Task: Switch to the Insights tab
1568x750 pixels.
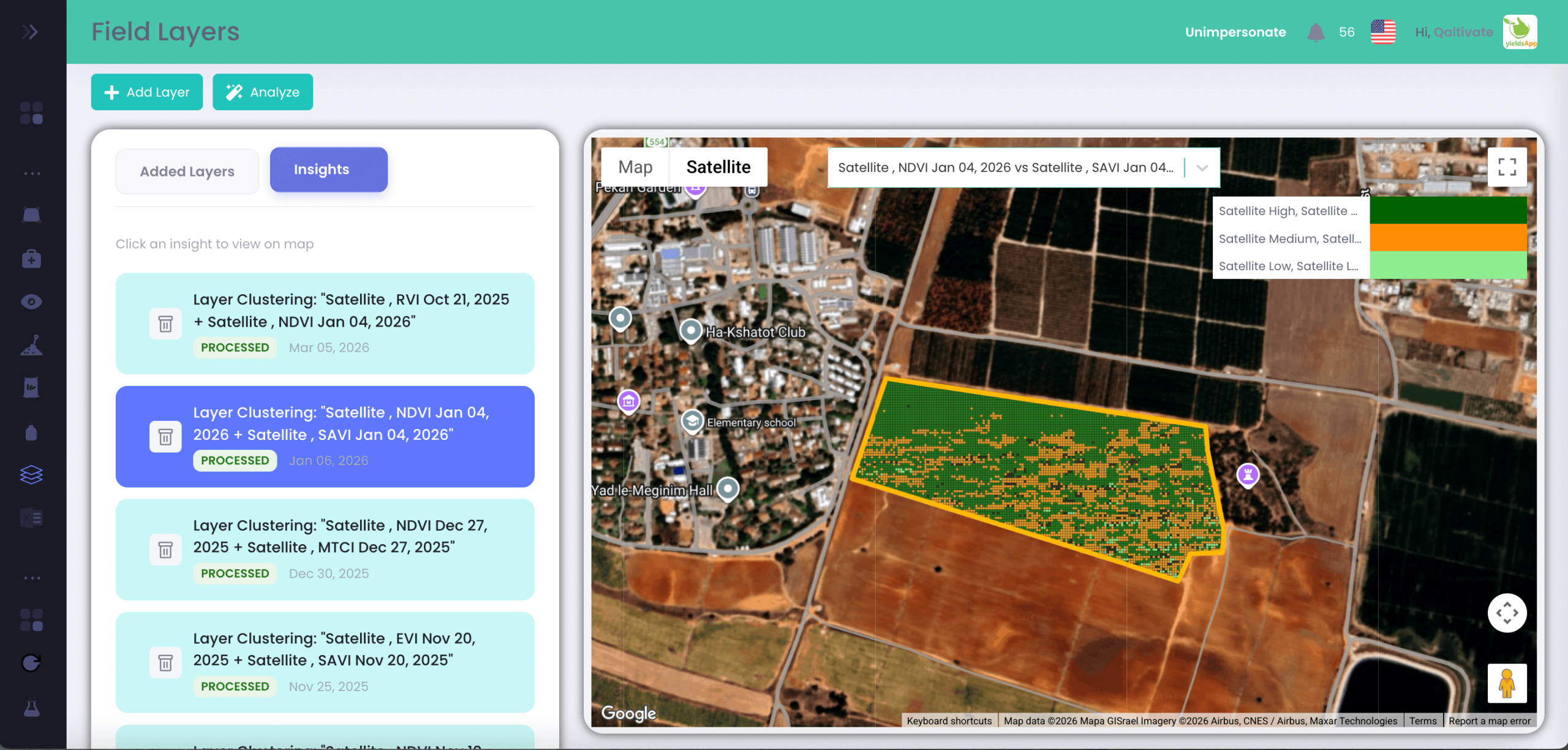Action: click(329, 170)
